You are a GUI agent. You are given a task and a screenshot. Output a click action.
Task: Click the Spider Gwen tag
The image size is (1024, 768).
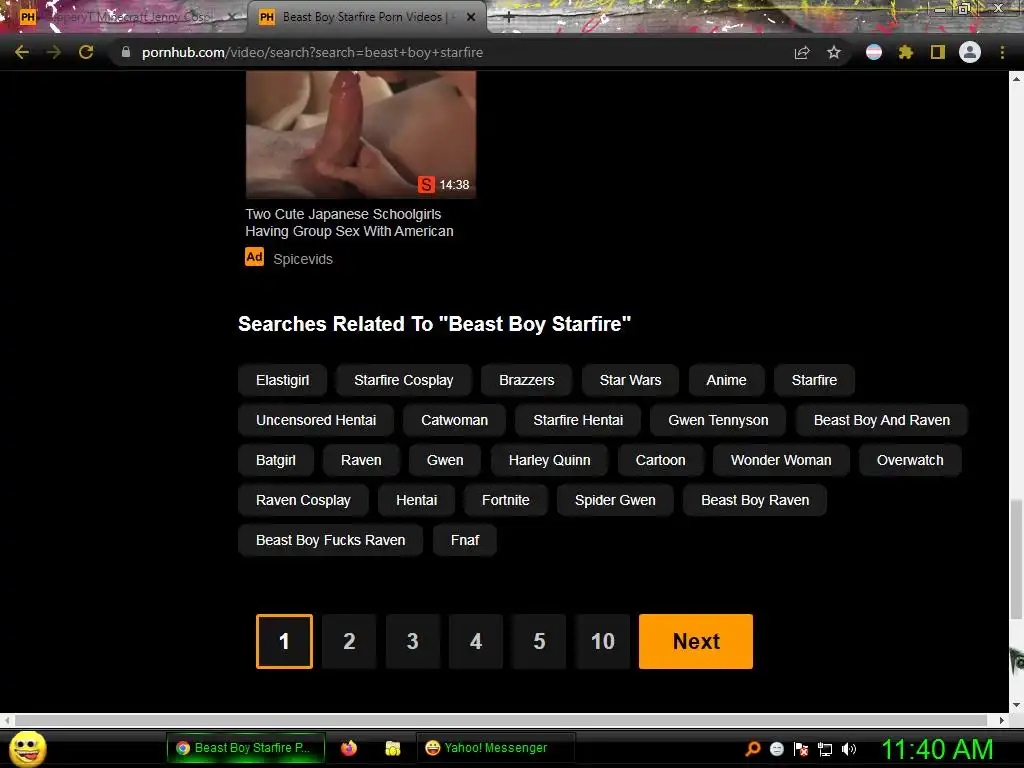tap(615, 500)
